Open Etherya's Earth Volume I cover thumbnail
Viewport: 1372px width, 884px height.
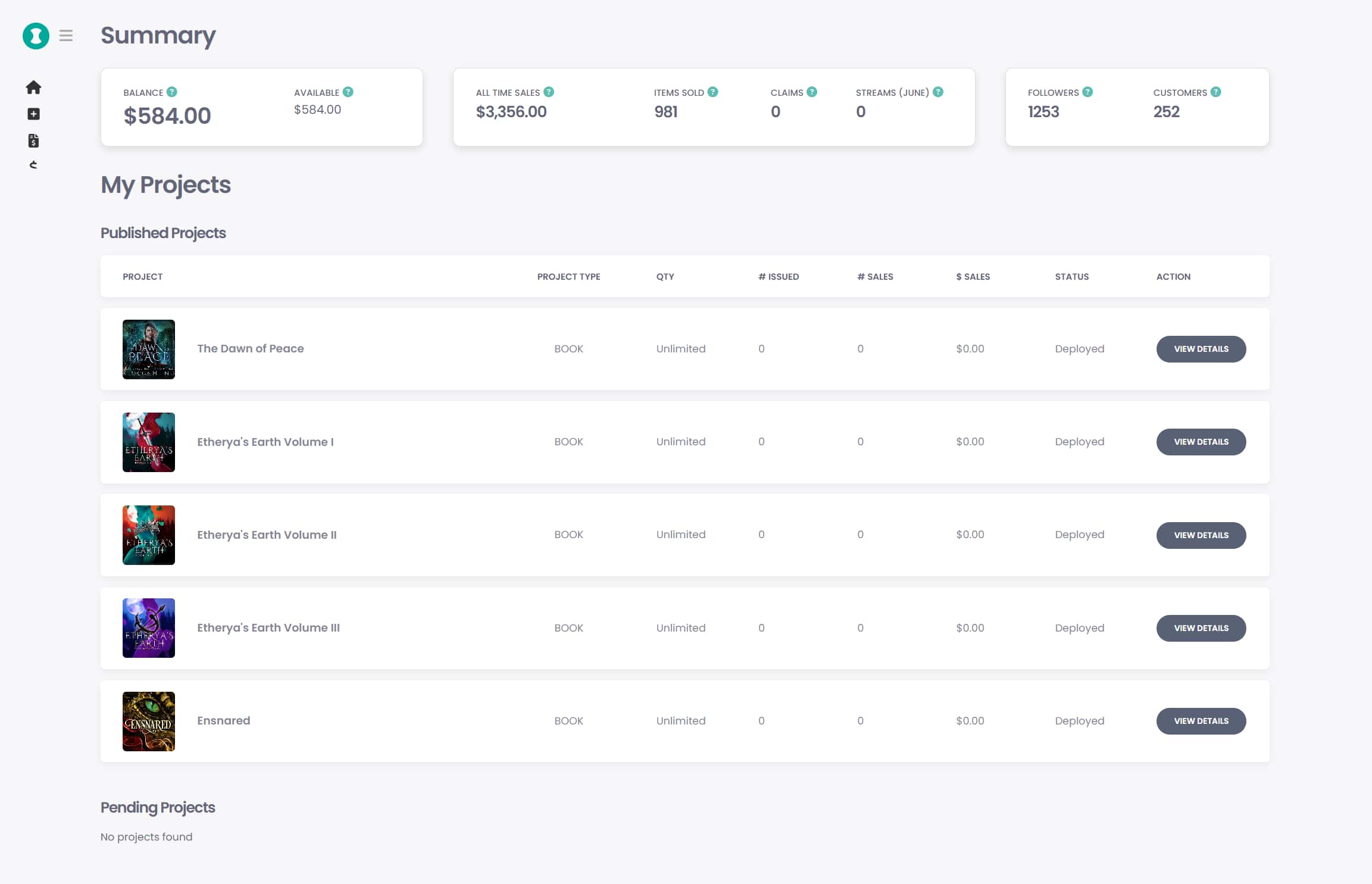coord(149,442)
